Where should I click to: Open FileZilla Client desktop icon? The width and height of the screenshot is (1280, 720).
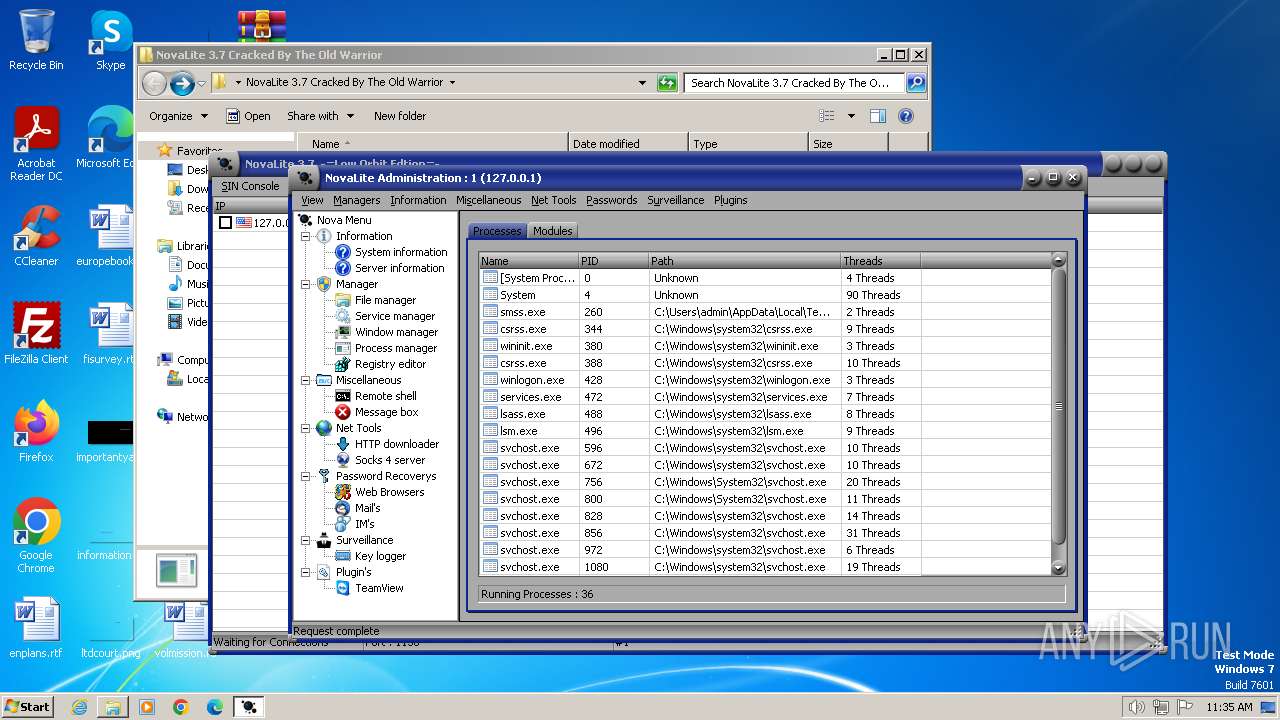pos(36,333)
